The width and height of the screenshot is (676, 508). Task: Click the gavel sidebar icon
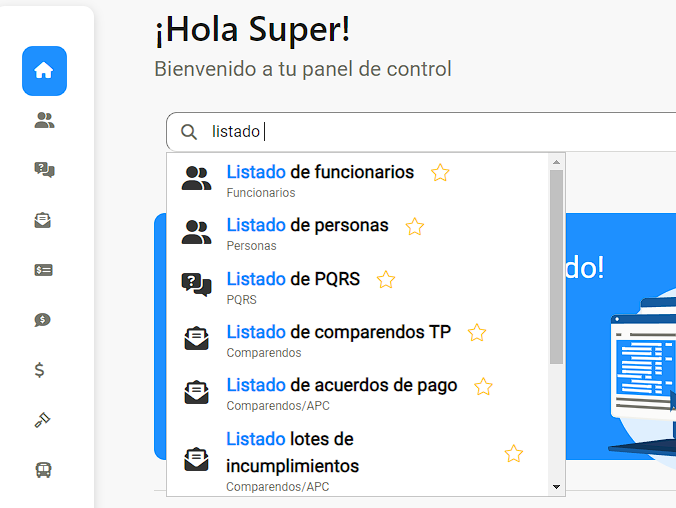pyautogui.click(x=43, y=420)
